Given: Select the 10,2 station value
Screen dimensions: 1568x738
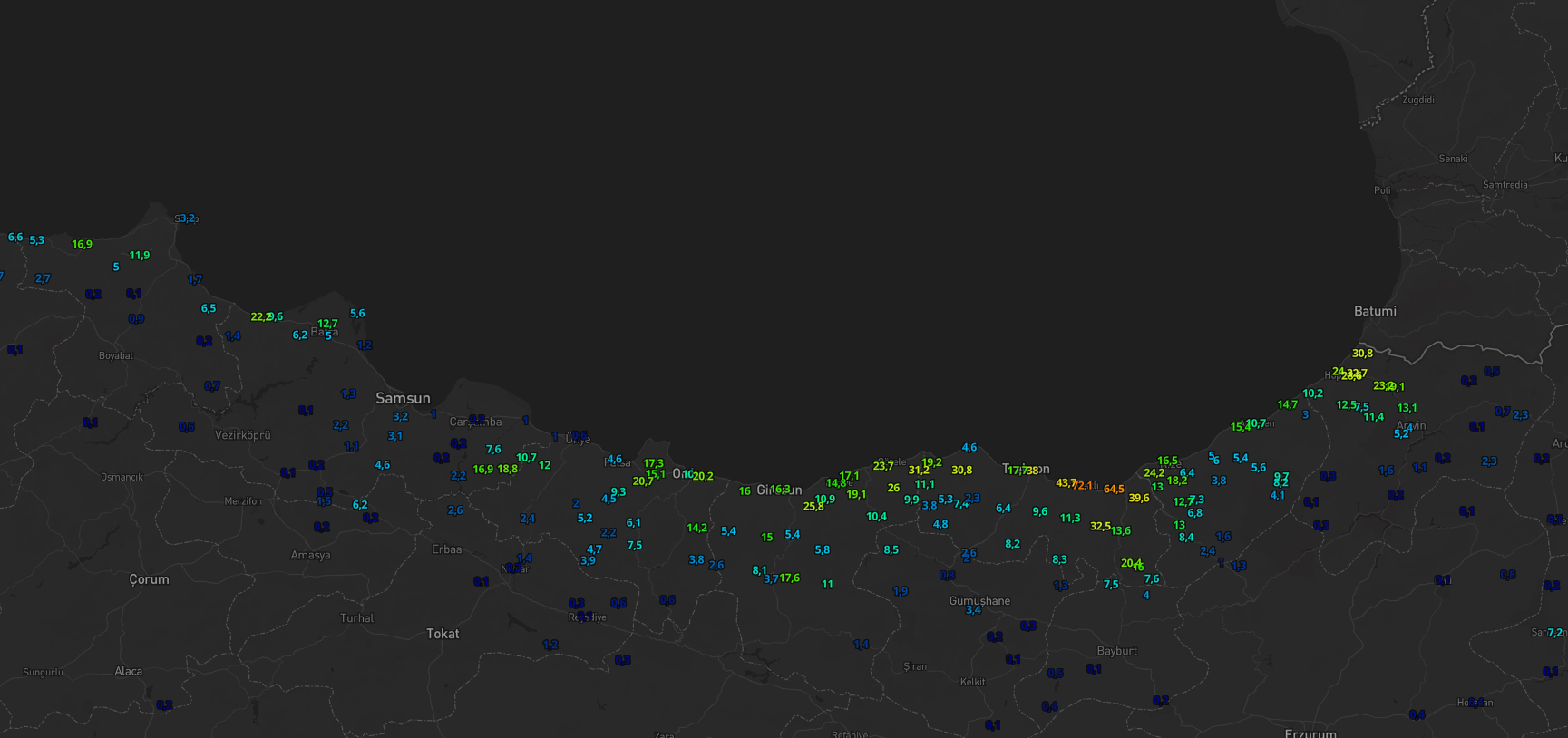Looking at the screenshot, I should pos(1312,393).
